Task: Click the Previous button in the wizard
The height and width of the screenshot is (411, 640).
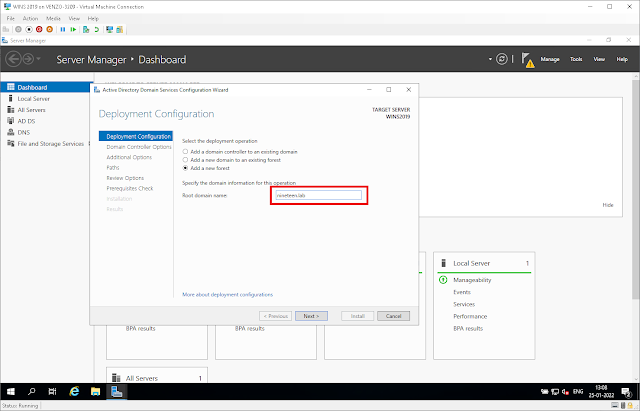Action: click(x=276, y=316)
